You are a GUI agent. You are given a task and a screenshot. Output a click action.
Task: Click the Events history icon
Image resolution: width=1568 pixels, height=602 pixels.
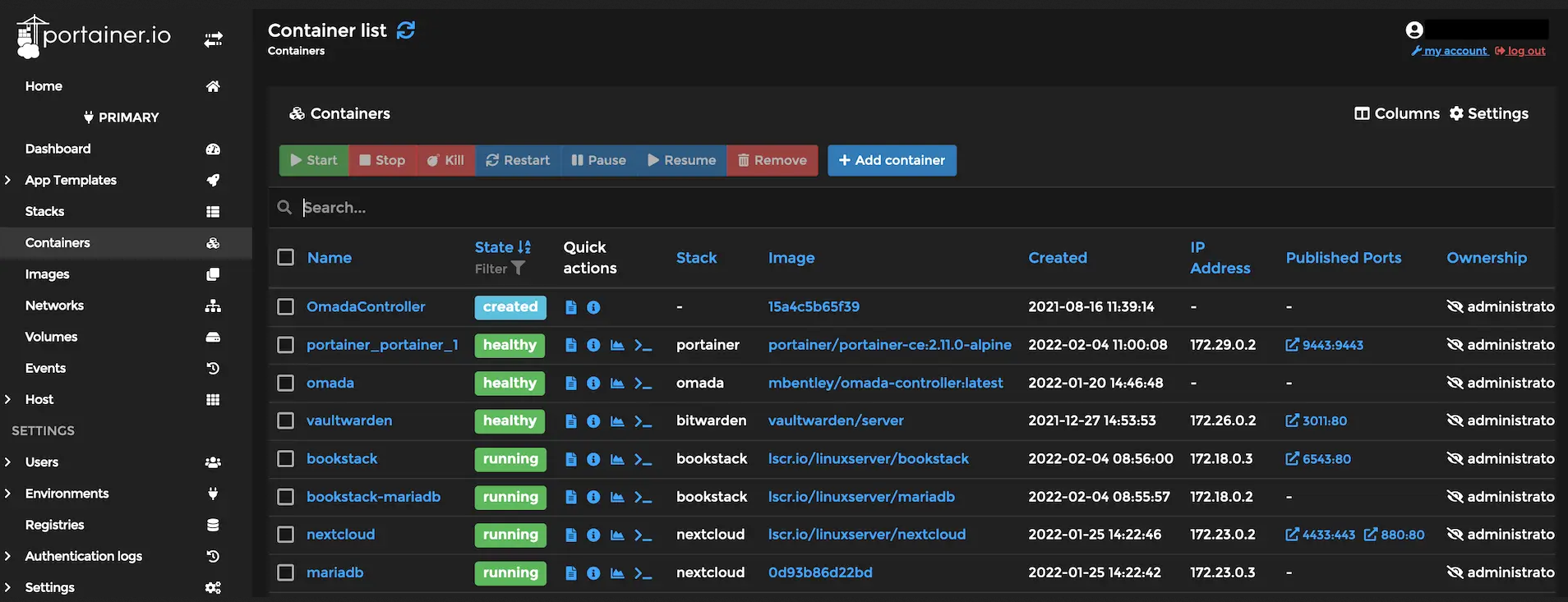point(213,368)
